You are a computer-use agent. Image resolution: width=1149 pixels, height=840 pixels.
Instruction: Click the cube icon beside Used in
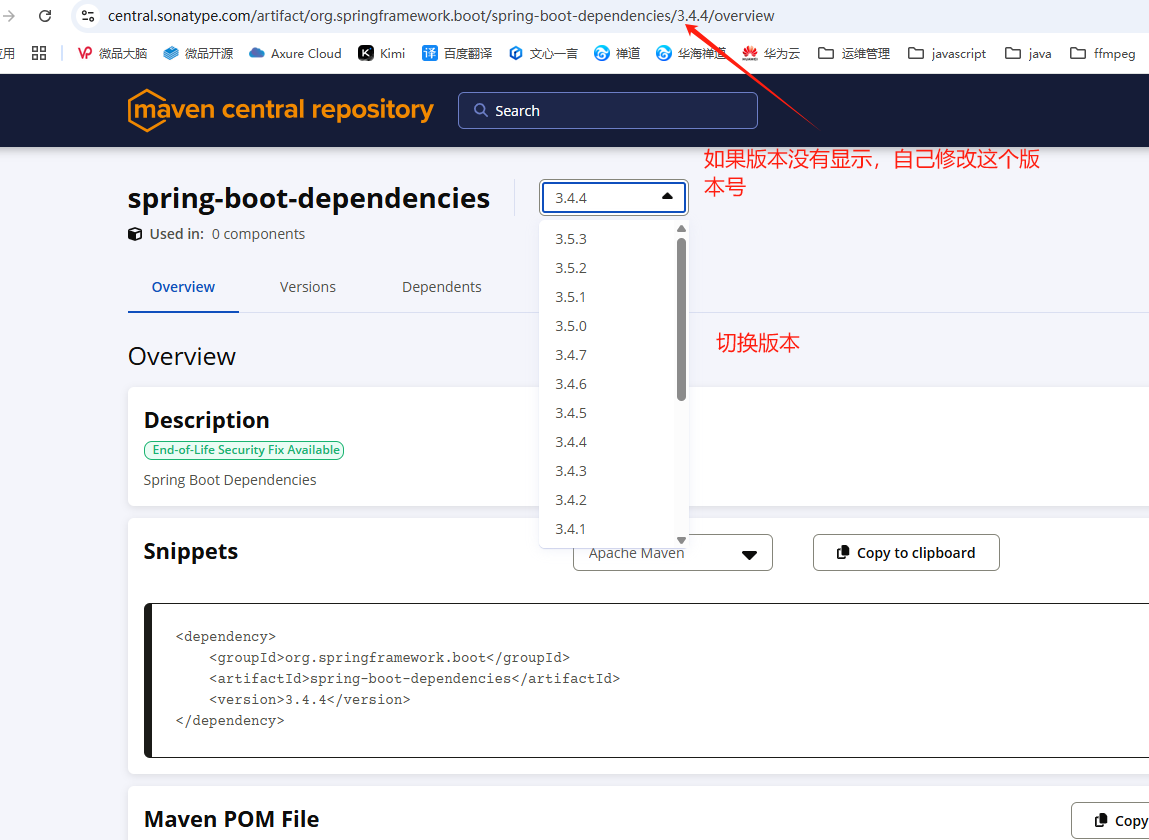[135, 234]
